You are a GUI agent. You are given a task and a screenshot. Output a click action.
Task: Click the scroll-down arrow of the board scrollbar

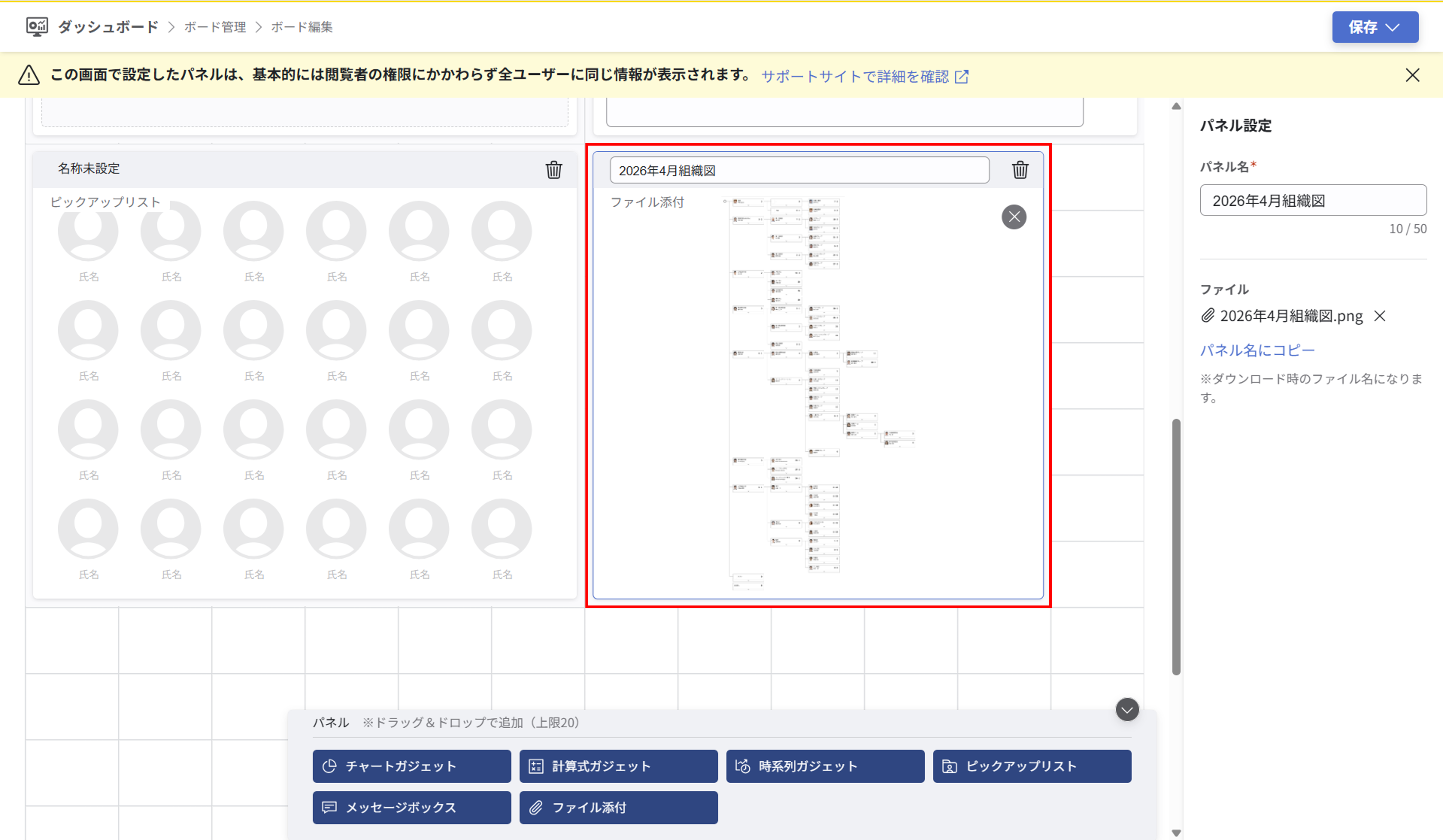click(x=1176, y=833)
